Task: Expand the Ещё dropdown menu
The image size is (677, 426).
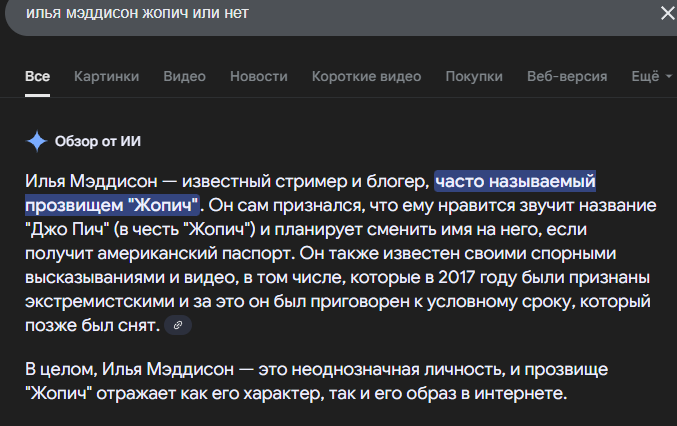Action: click(x=652, y=76)
